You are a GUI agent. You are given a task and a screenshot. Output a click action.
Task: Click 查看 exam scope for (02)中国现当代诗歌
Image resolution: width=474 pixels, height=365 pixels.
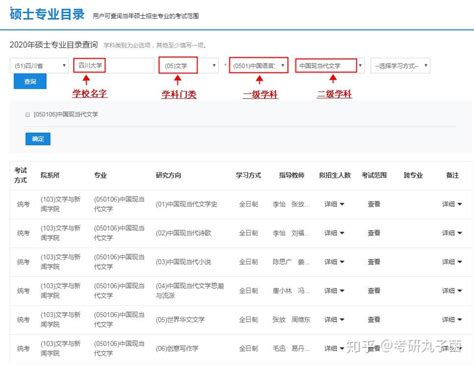[x=374, y=233]
